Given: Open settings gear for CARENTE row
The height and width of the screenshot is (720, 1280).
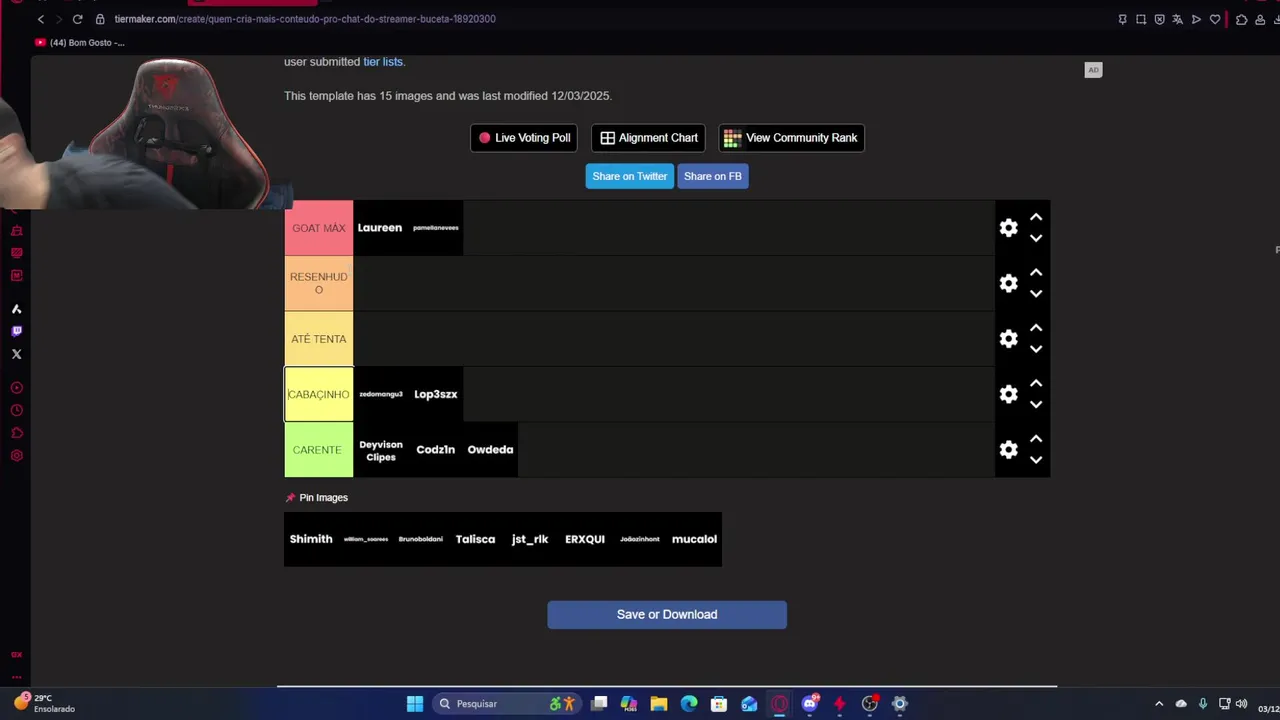Looking at the screenshot, I should coord(1008,450).
